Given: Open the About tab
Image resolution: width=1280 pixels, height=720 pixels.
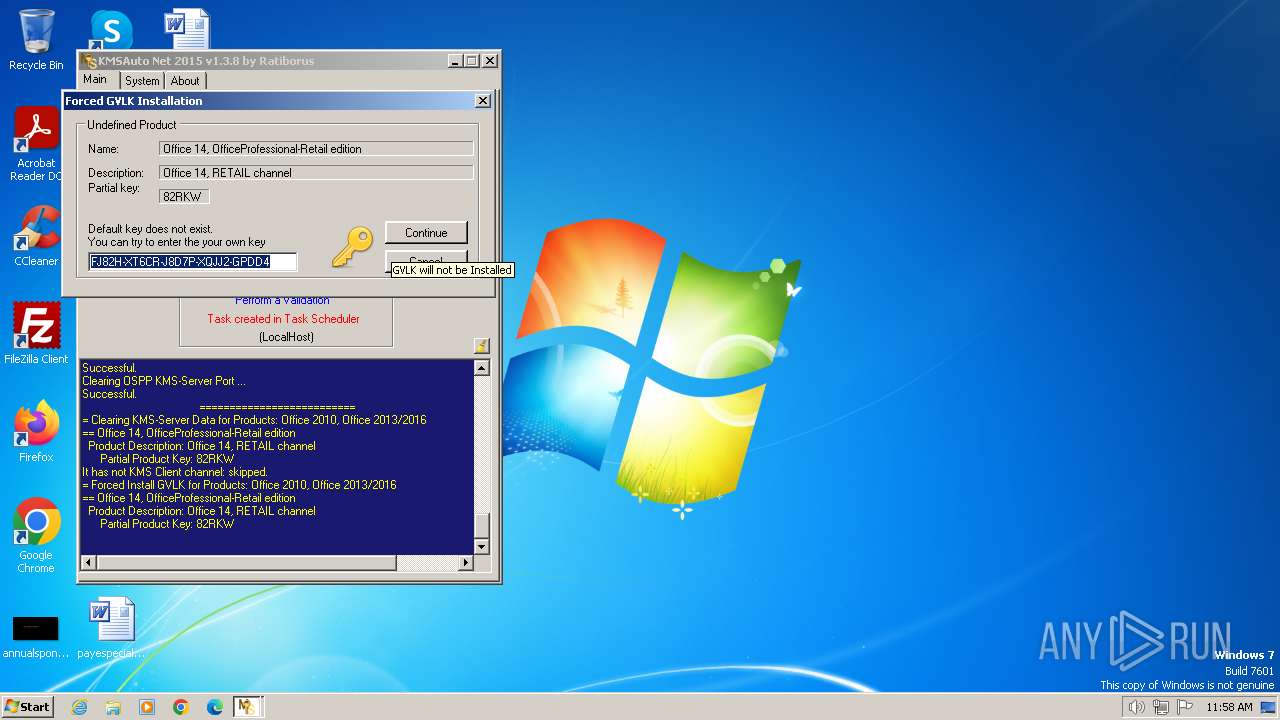Looking at the screenshot, I should pos(185,81).
